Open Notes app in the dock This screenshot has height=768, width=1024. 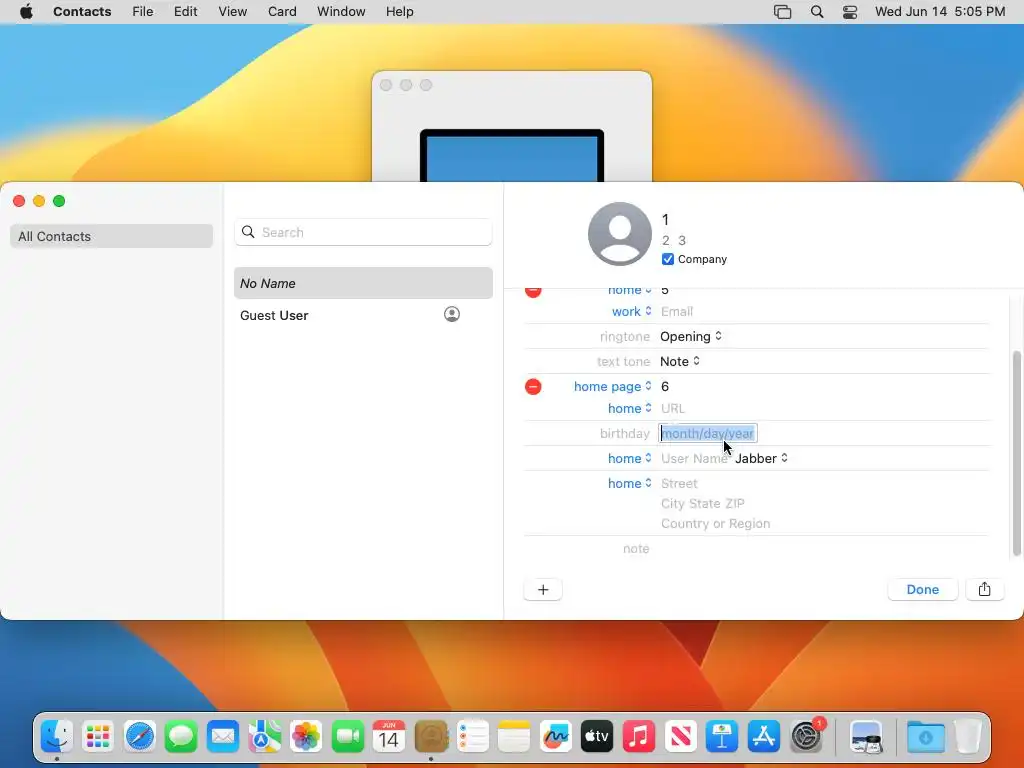514,737
